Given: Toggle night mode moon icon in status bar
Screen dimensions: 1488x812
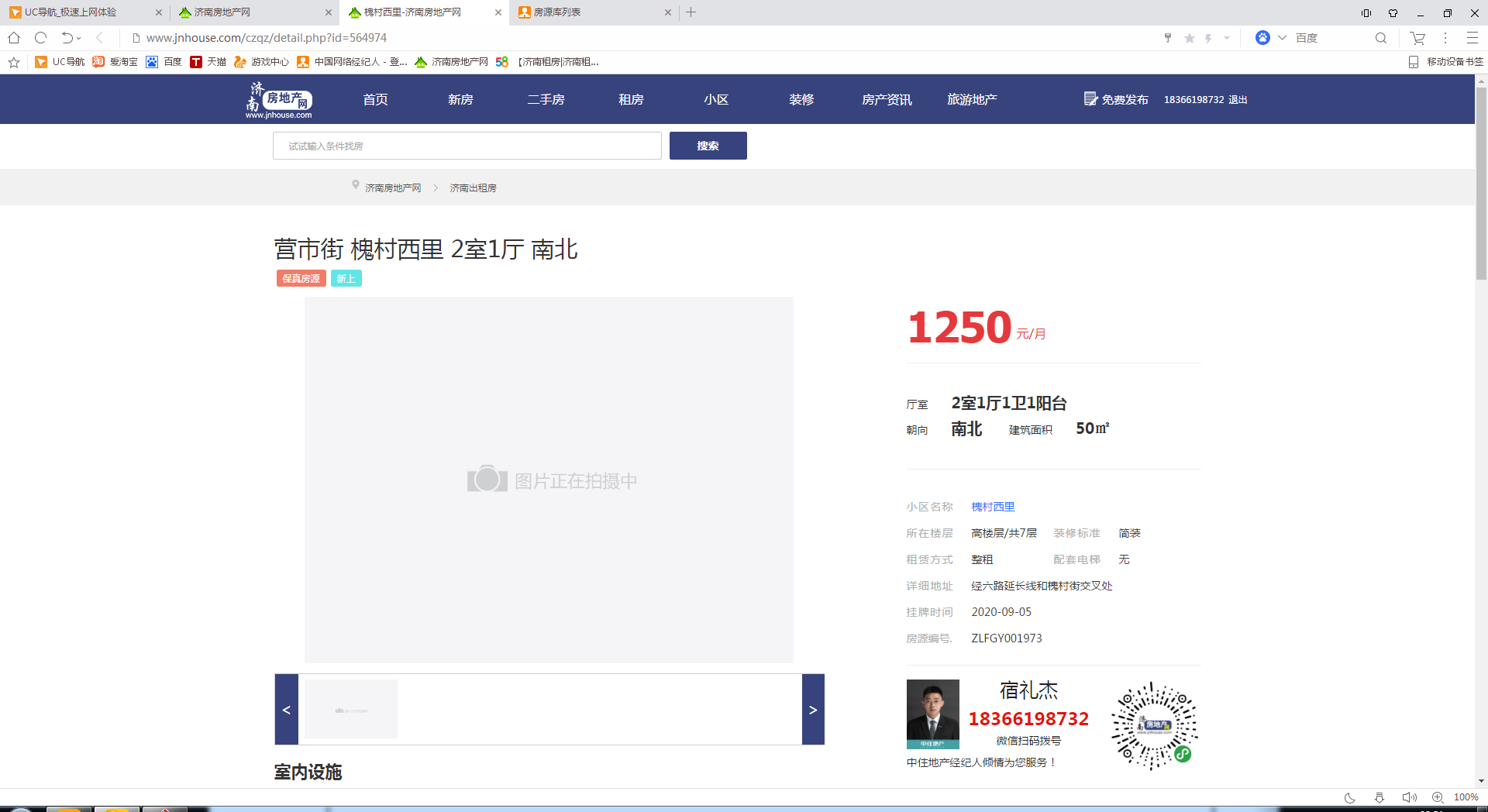Looking at the screenshot, I should point(1349,797).
